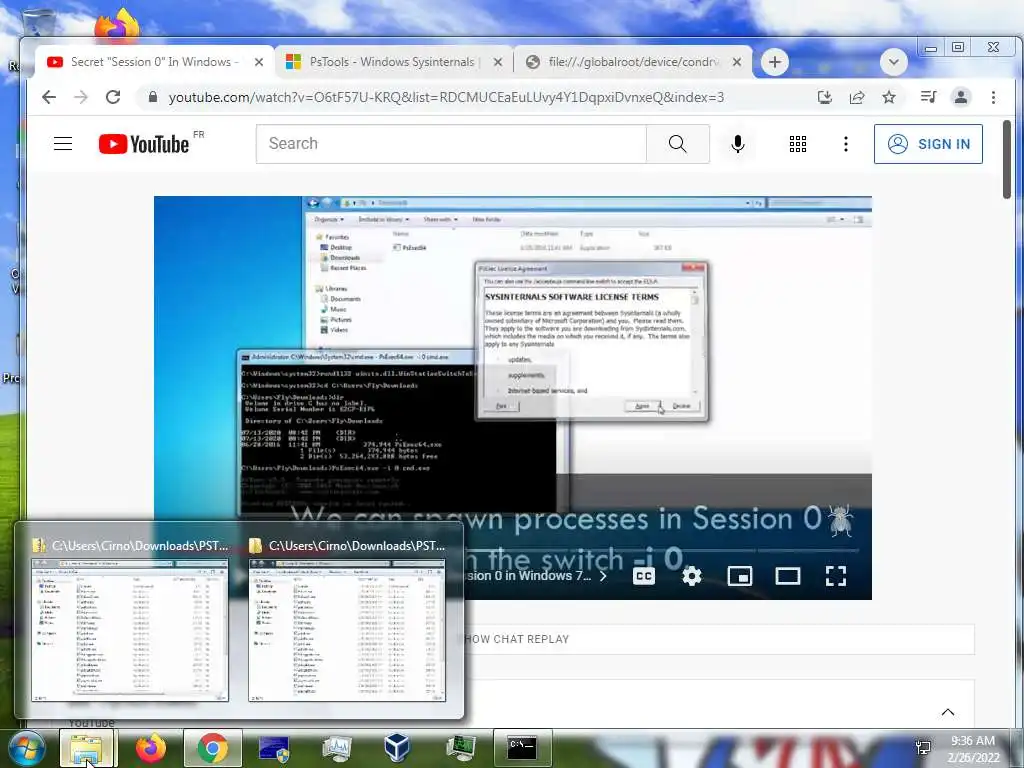Open the YouTube hamburger guide menu

63,144
